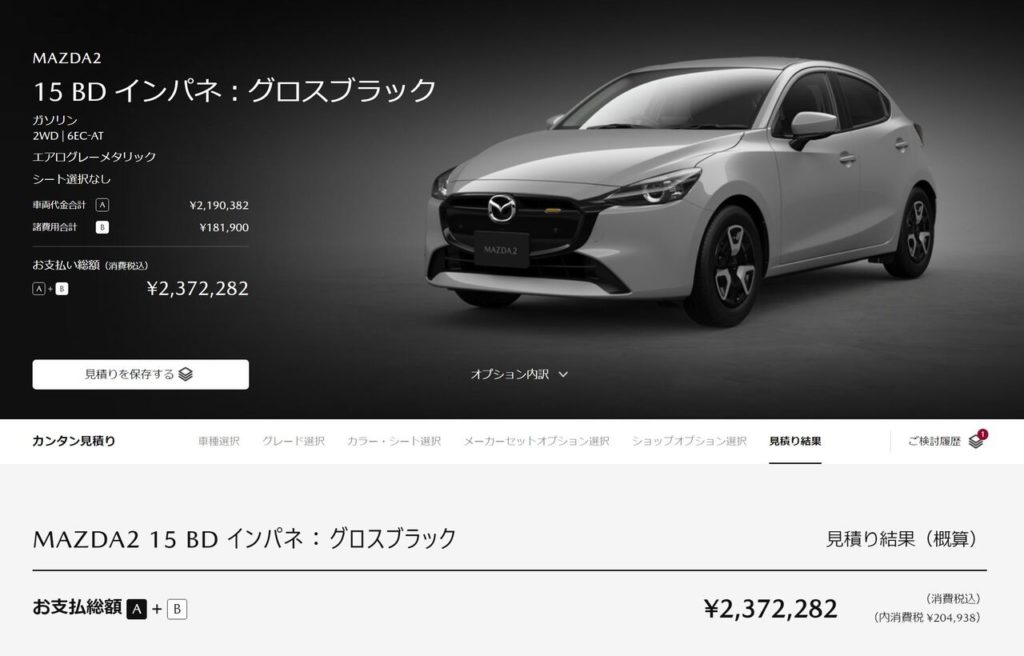Open the ご検討履歴 stack icon with red badge
Image resolution: width=1024 pixels, height=656 pixels.
pyautogui.click(x=976, y=442)
